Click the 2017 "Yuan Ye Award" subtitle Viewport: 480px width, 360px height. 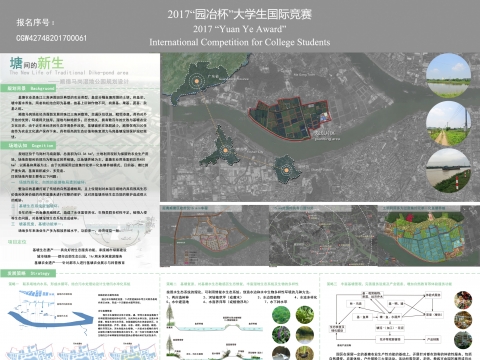click(240, 29)
